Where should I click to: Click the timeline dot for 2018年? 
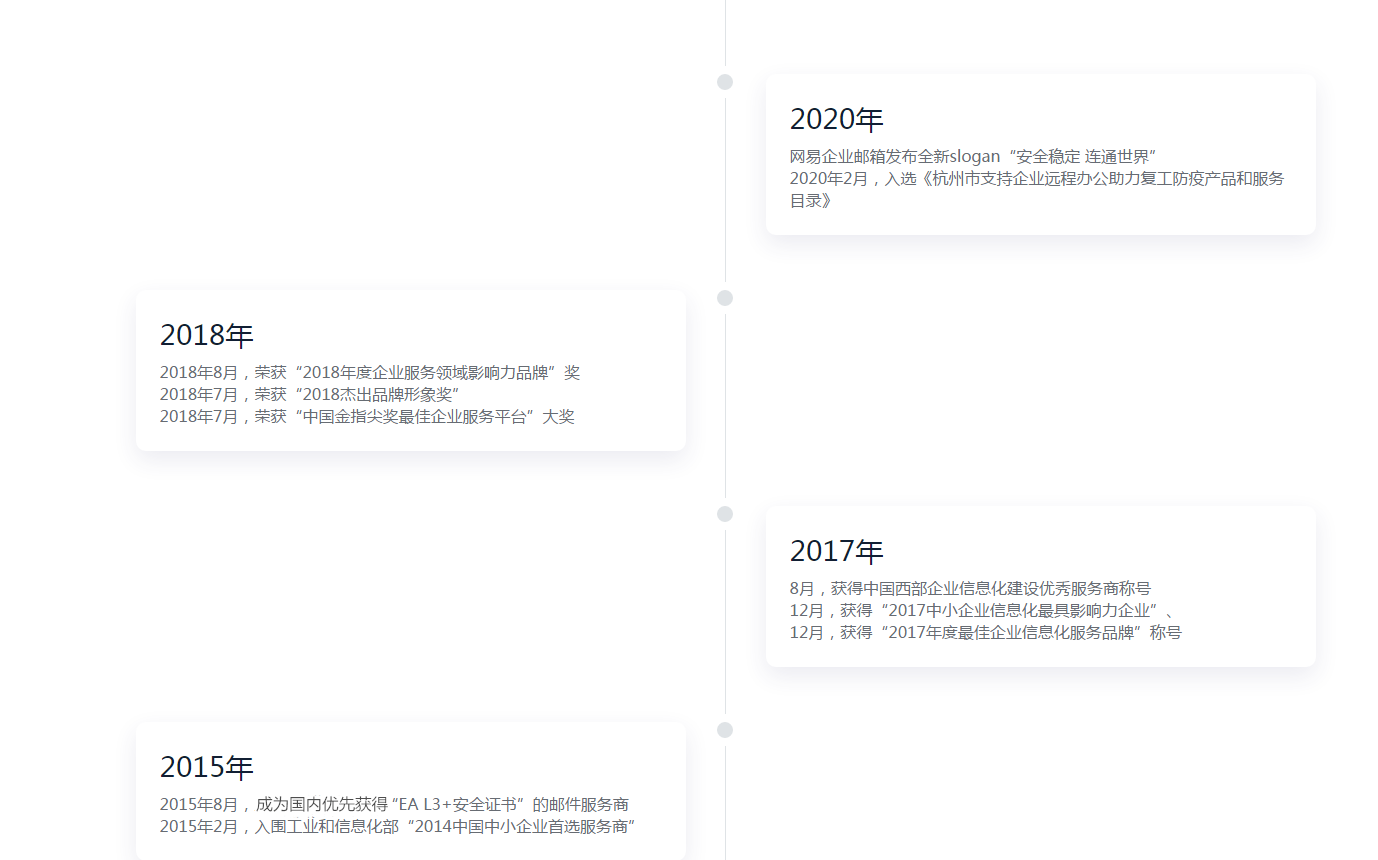point(725,298)
